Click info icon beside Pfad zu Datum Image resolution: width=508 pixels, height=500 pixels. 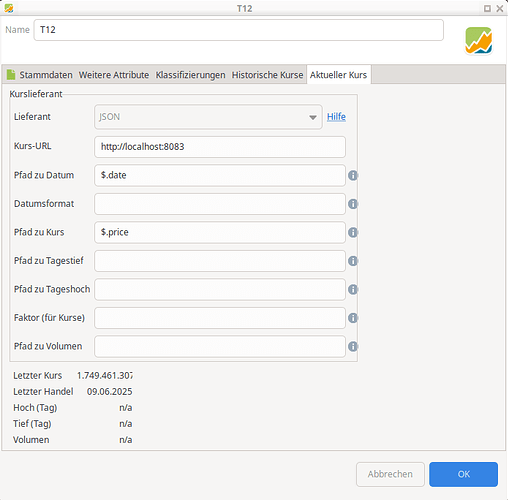[x=353, y=175]
